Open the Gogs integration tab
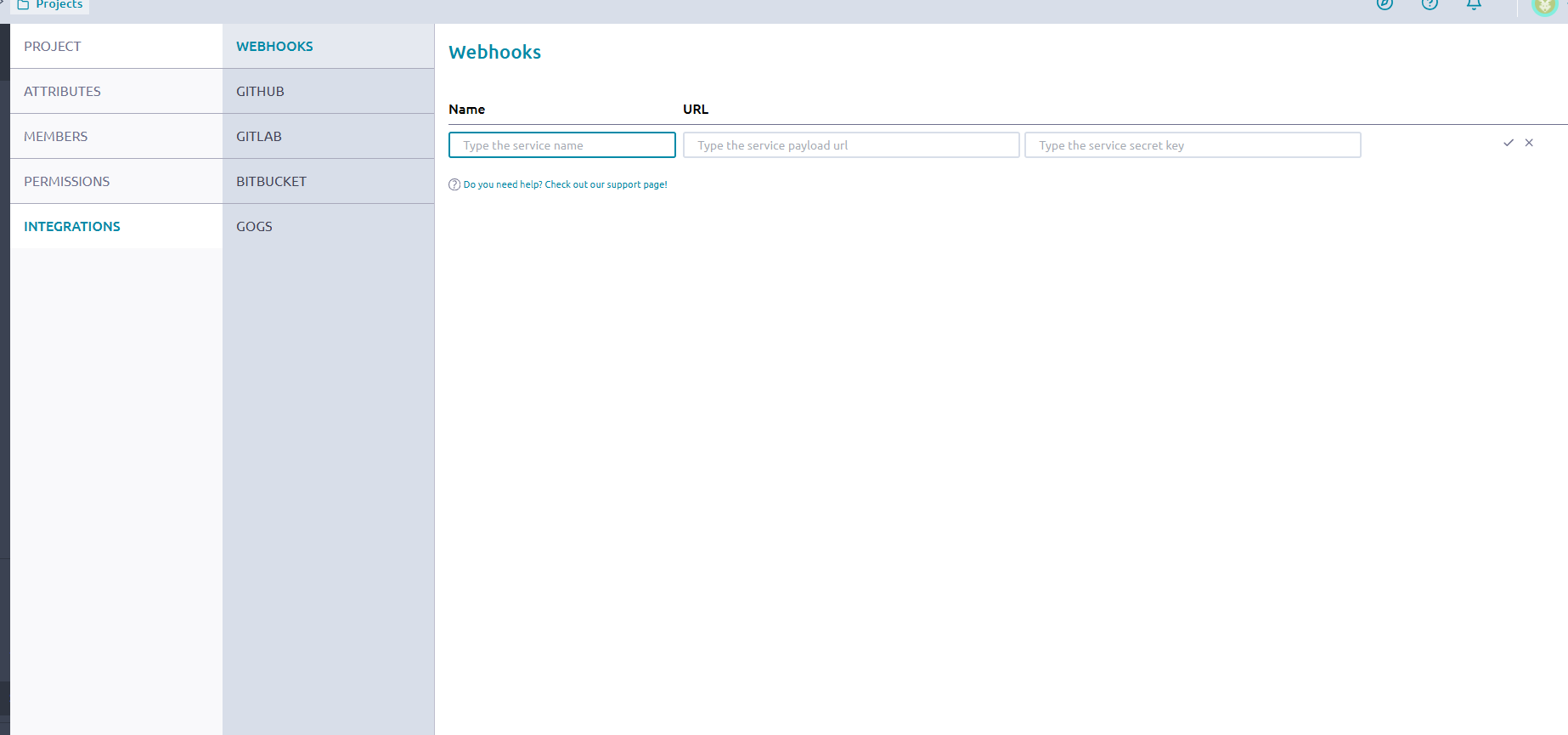The image size is (1568, 735). click(x=254, y=226)
